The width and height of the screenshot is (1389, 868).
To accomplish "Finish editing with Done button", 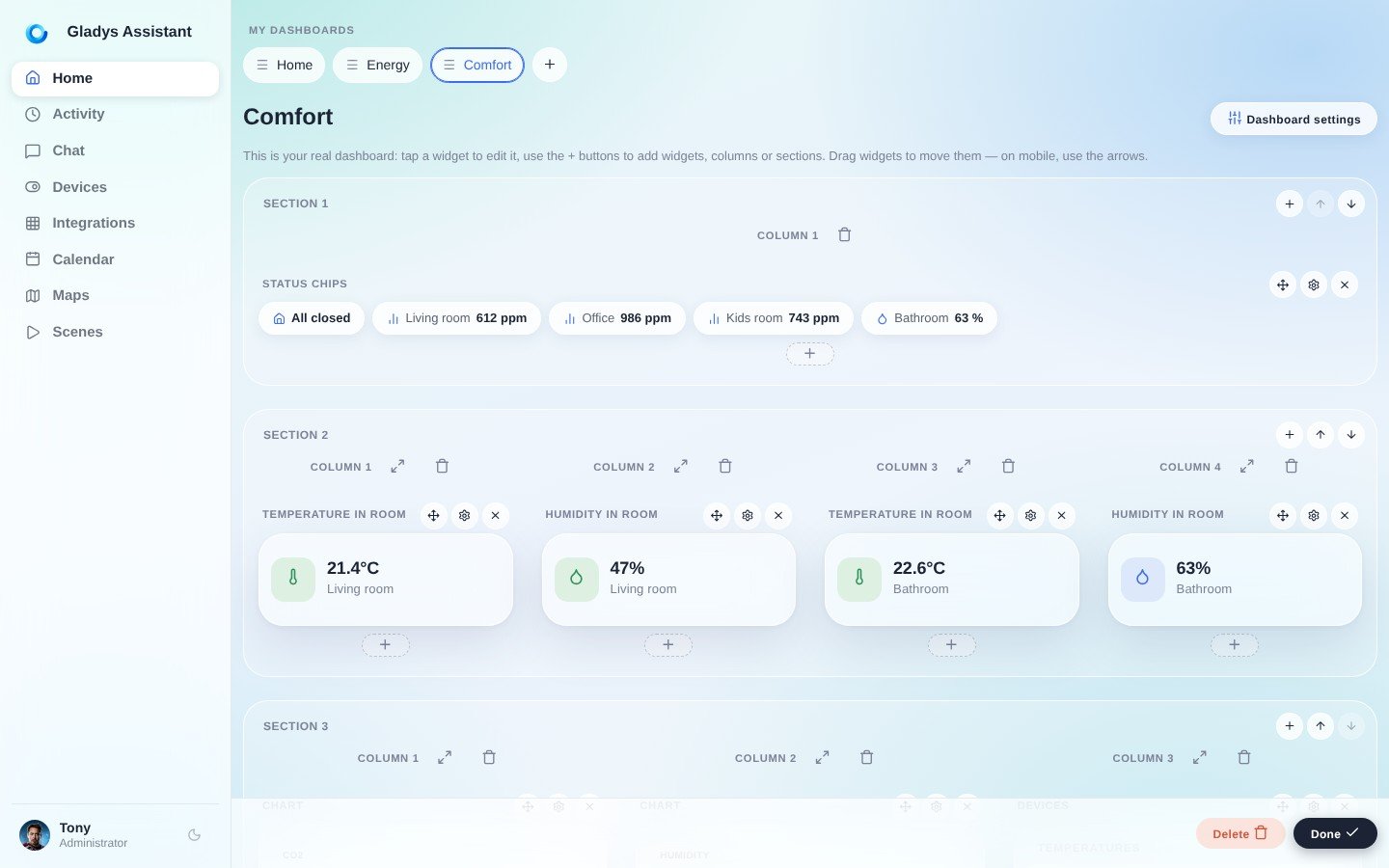I will coord(1335,833).
